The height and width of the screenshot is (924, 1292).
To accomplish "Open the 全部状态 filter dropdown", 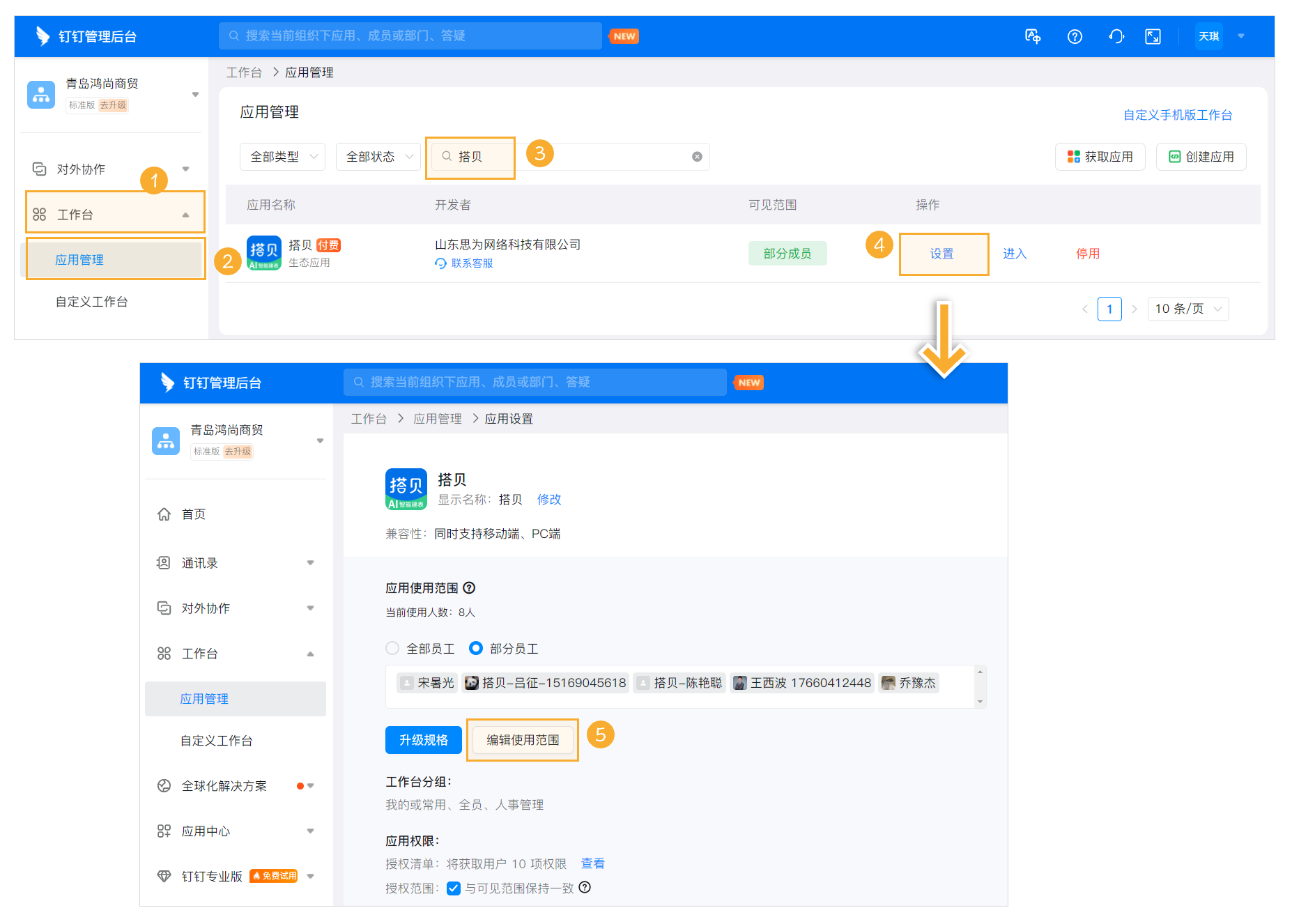I will [x=378, y=156].
